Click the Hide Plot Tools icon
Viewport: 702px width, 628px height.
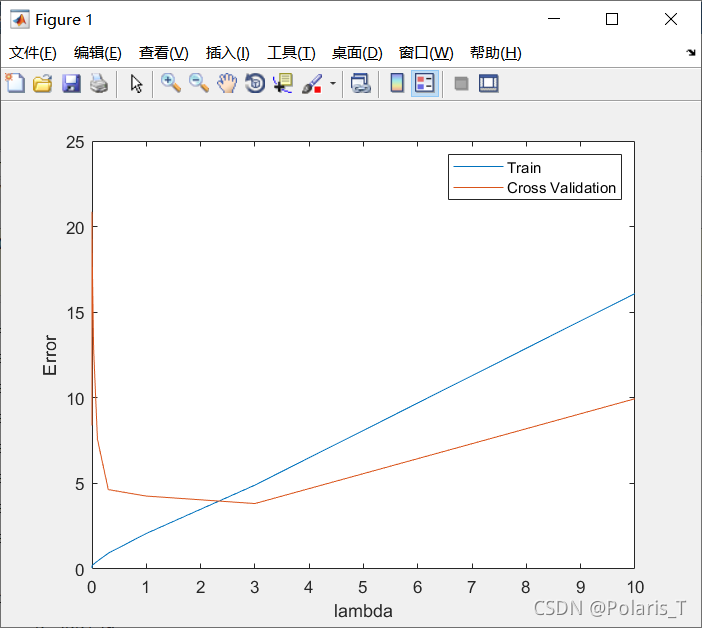(x=461, y=84)
